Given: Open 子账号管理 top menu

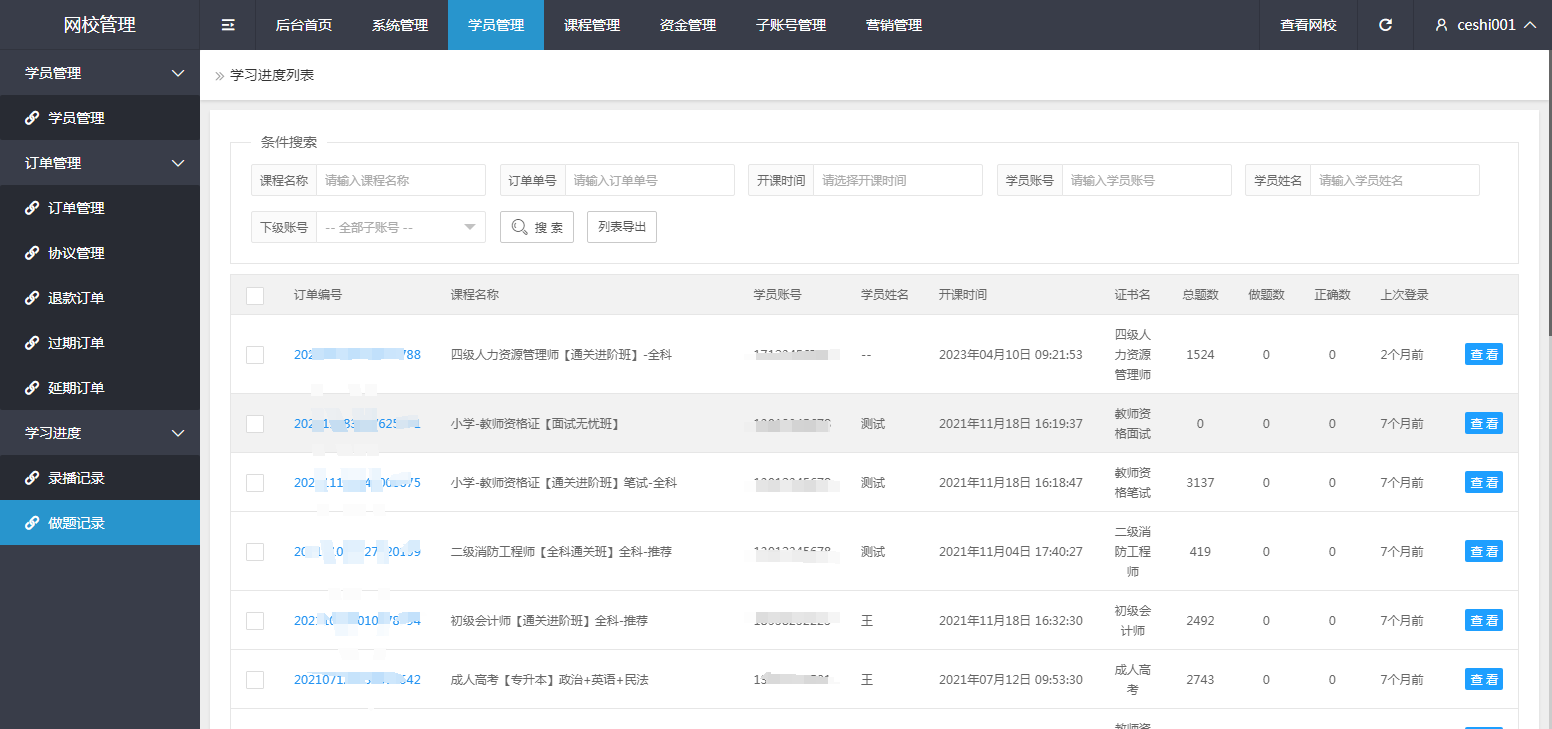Looking at the screenshot, I should [x=791, y=25].
